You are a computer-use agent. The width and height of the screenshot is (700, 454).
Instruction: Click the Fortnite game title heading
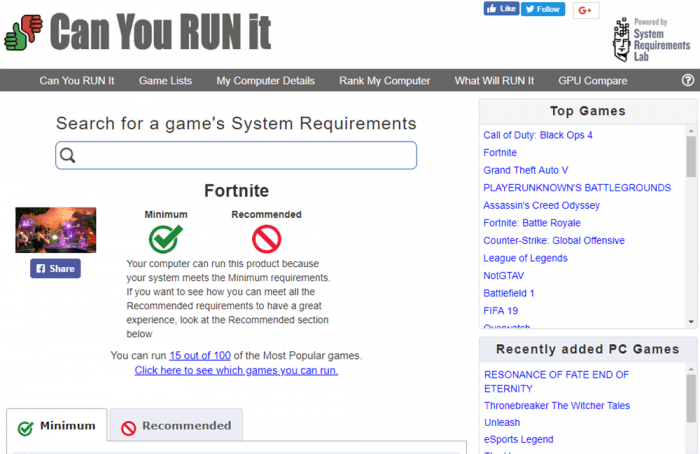pos(237,191)
